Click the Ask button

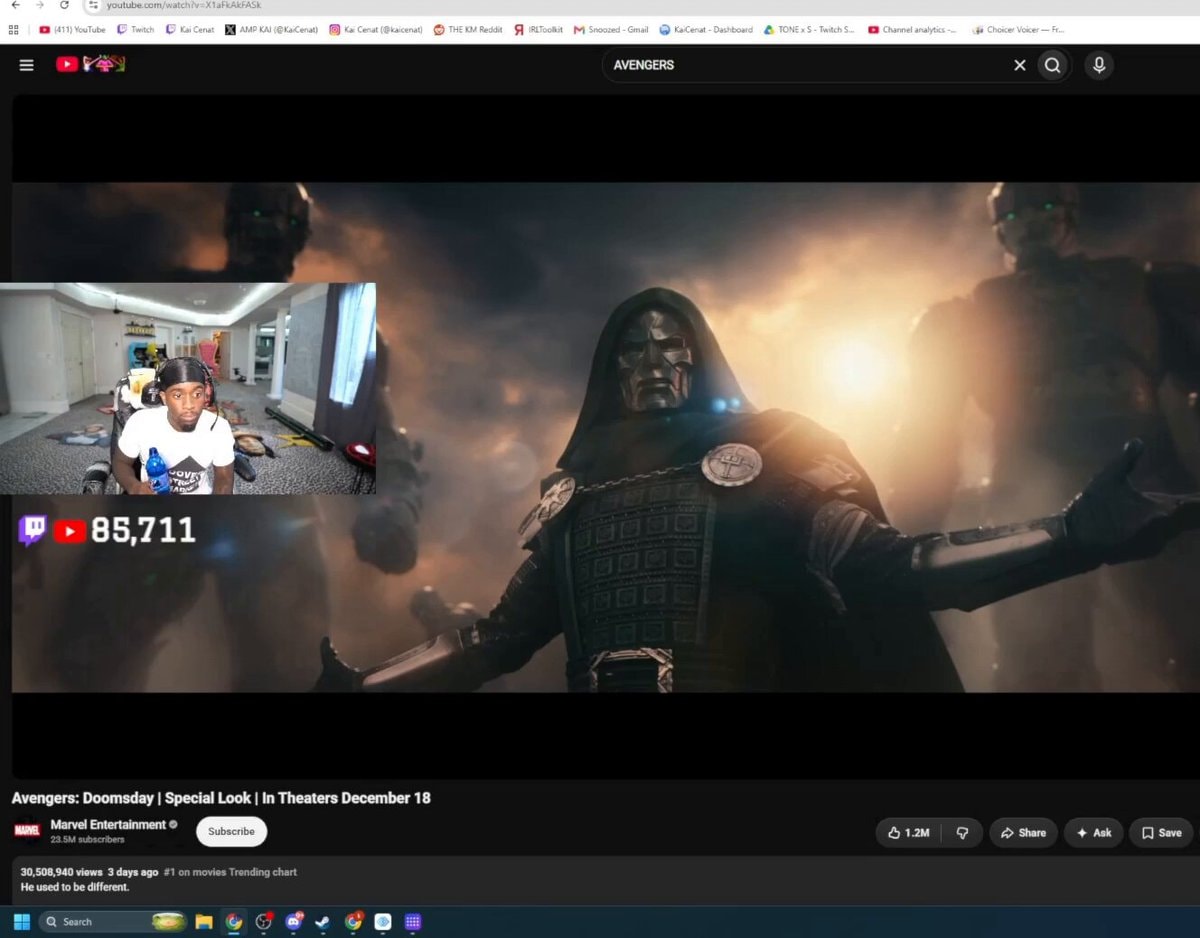tap(1093, 832)
